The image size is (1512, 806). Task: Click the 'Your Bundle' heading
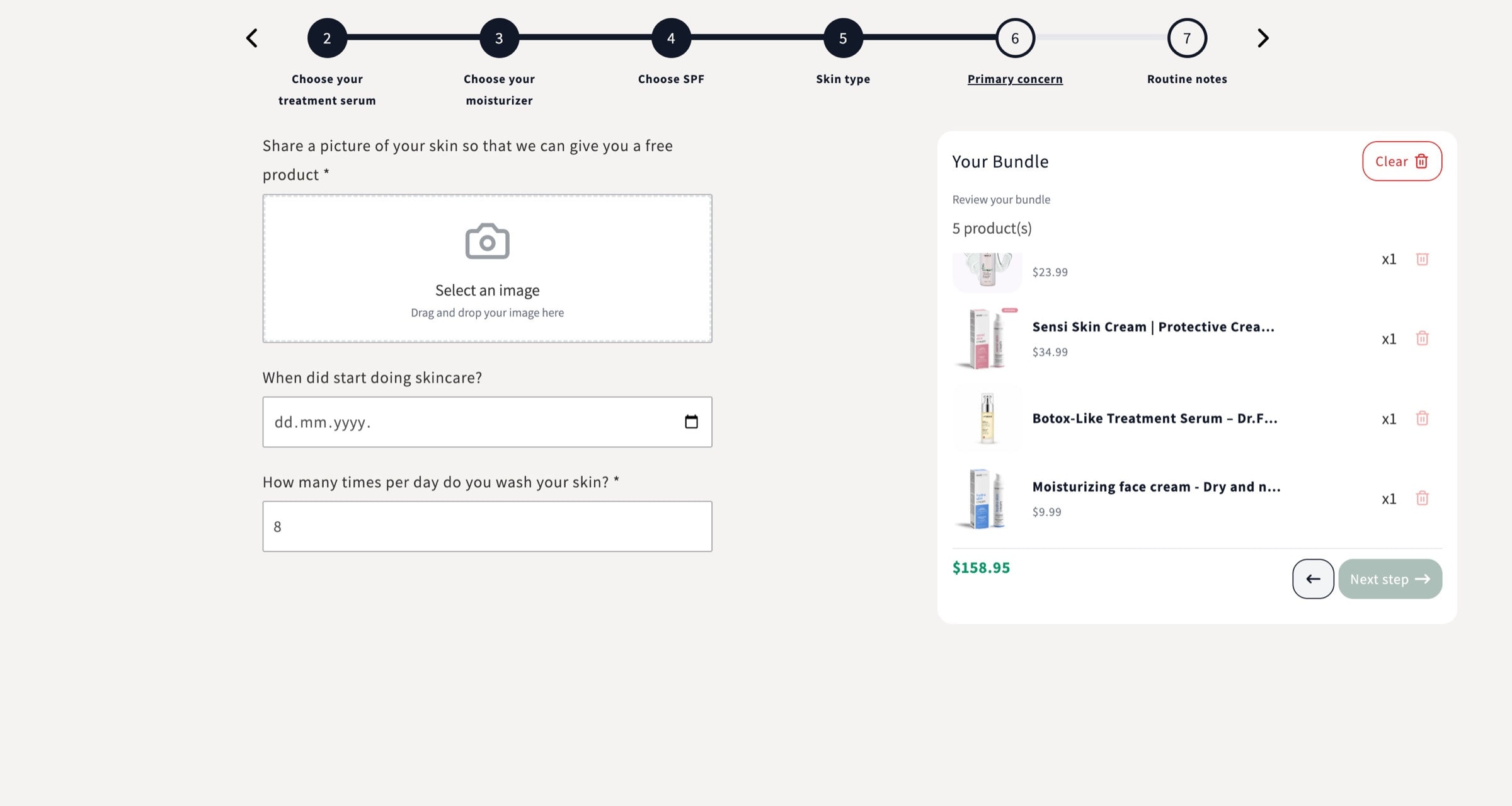pos(1000,161)
